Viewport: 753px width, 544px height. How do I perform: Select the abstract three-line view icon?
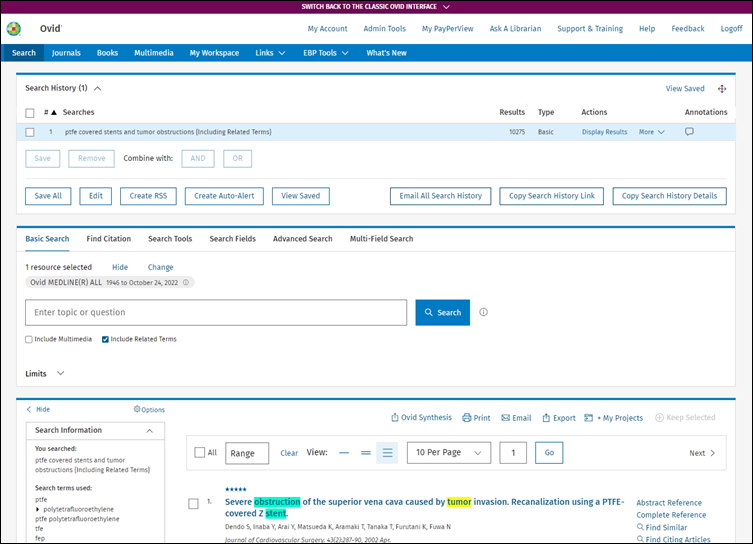click(x=387, y=453)
